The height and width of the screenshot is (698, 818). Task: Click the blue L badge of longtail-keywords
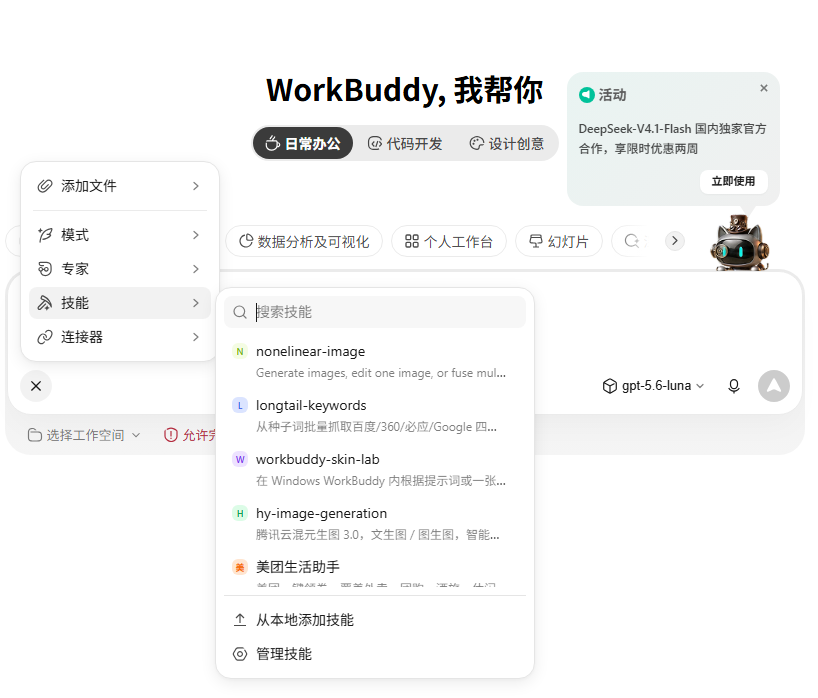coord(240,405)
